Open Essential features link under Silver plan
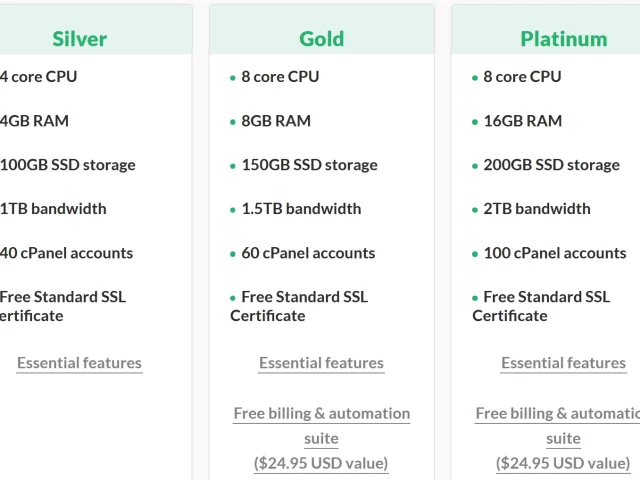This screenshot has height=480, width=640. point(79,363)
